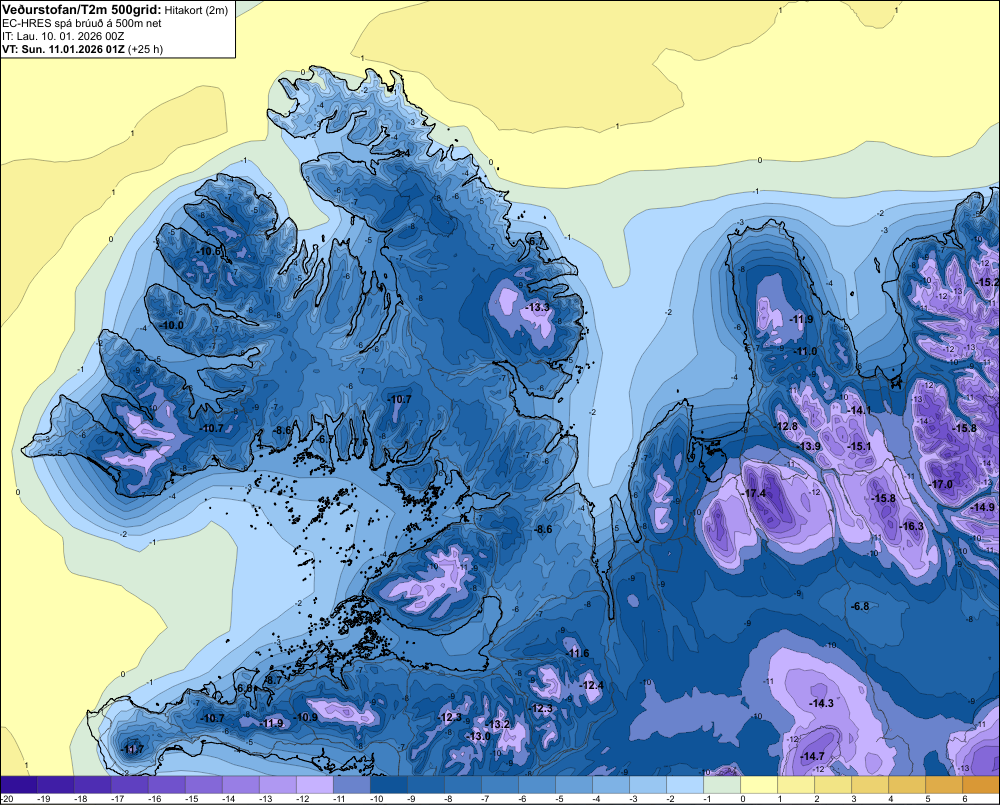
Task: Select the legend swatch labeled -19
Action: coord(55,785)
